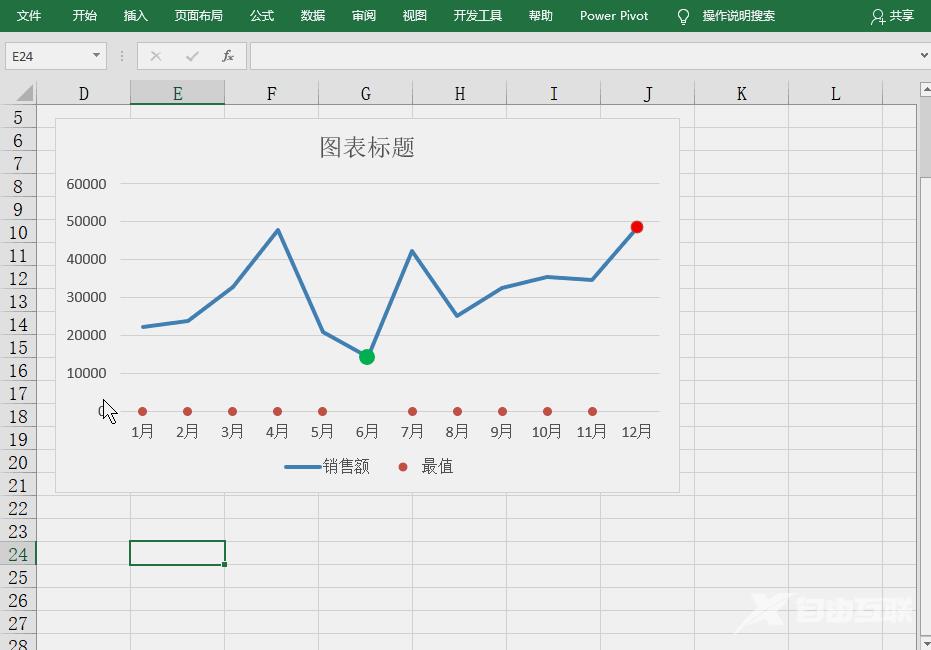931x650 pixels.
Task: Switch to the Power Pivot tab
Action: tap(613, 16)
